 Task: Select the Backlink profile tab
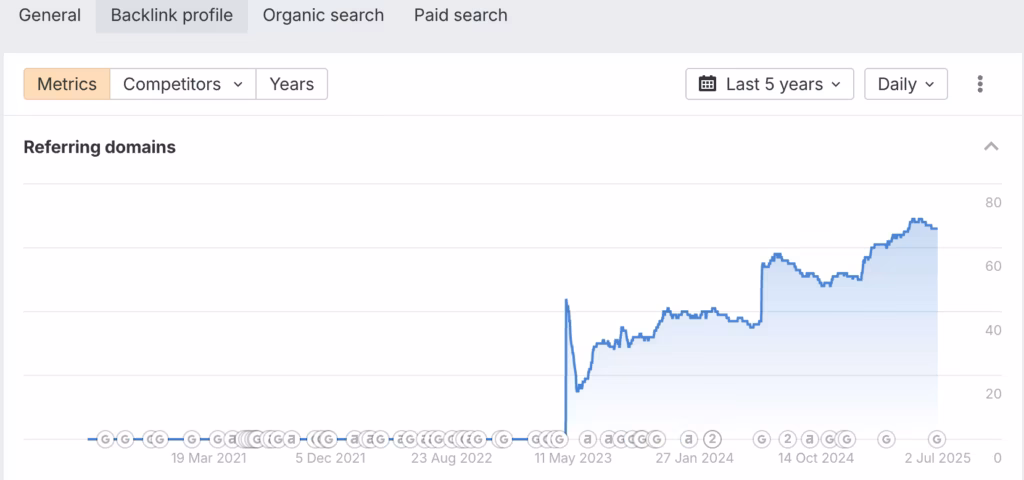click(172, 16)
